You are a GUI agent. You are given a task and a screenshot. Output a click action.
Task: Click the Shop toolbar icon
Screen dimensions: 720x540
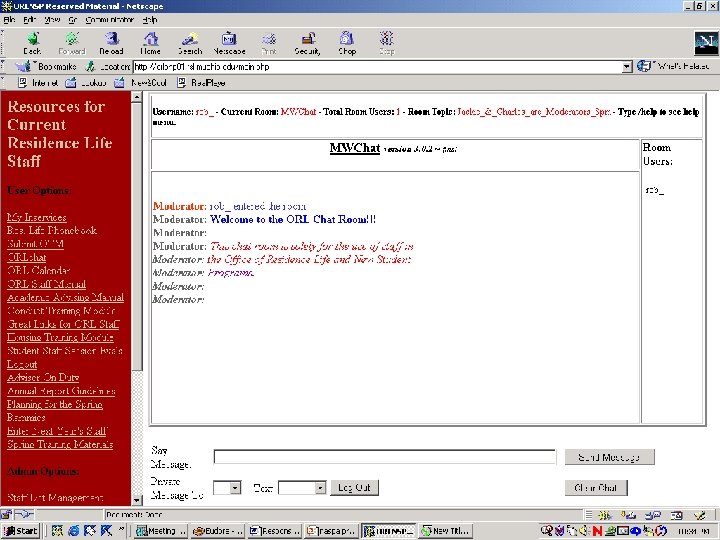coord(347,44)
